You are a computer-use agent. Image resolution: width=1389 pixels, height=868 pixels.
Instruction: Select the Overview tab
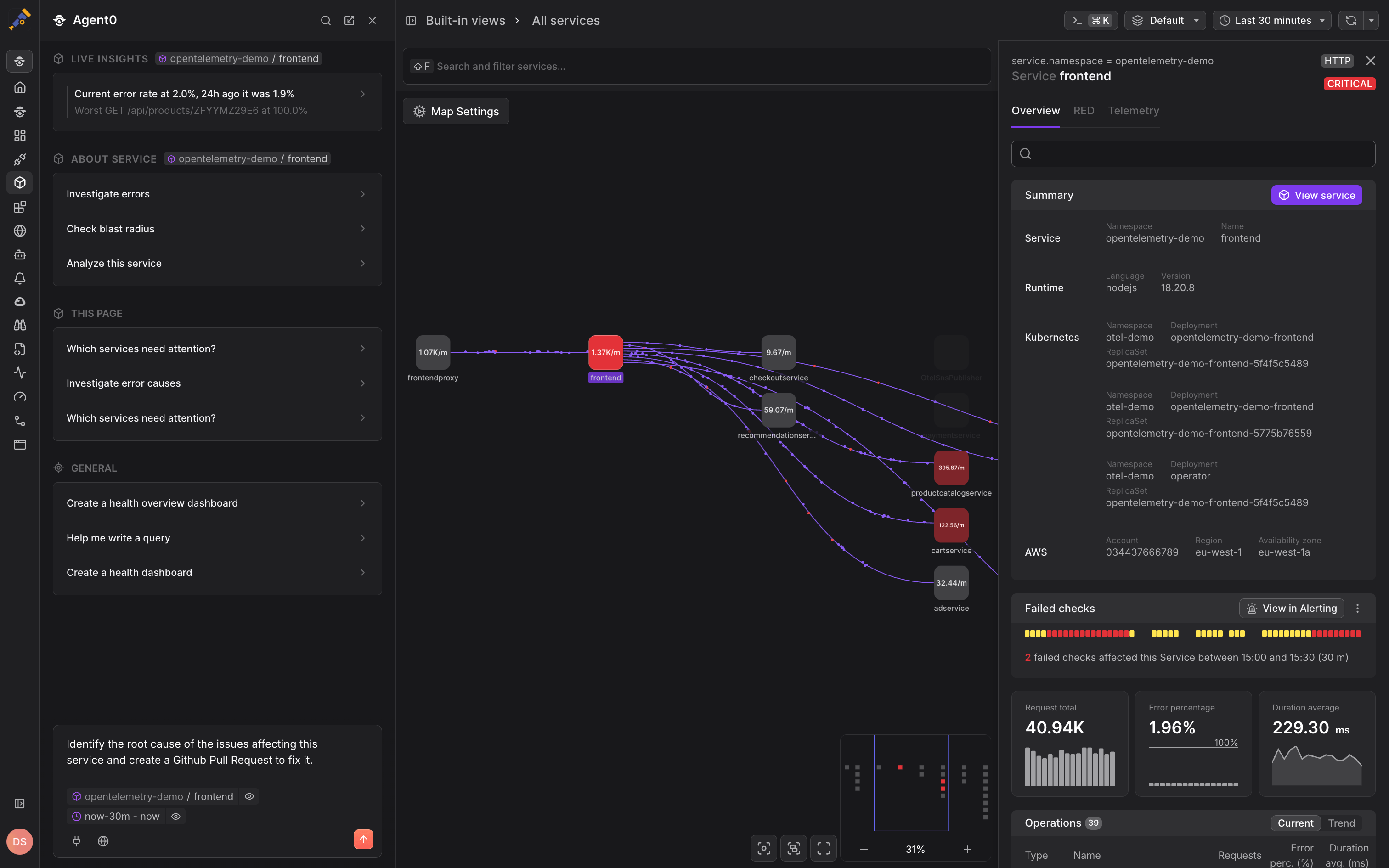(x=1035, y=111)
